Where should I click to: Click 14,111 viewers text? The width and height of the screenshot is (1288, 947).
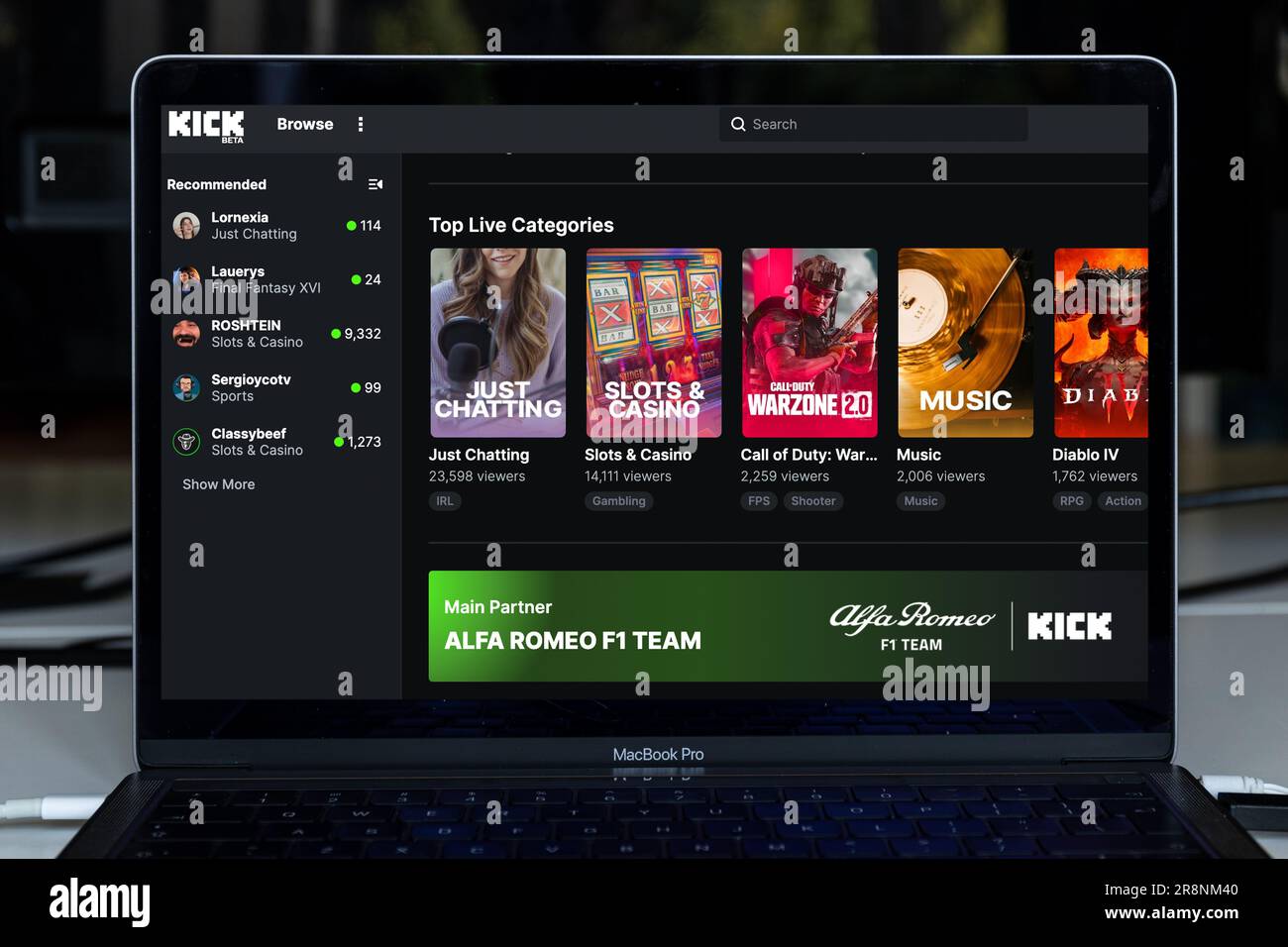coord(628,476)
